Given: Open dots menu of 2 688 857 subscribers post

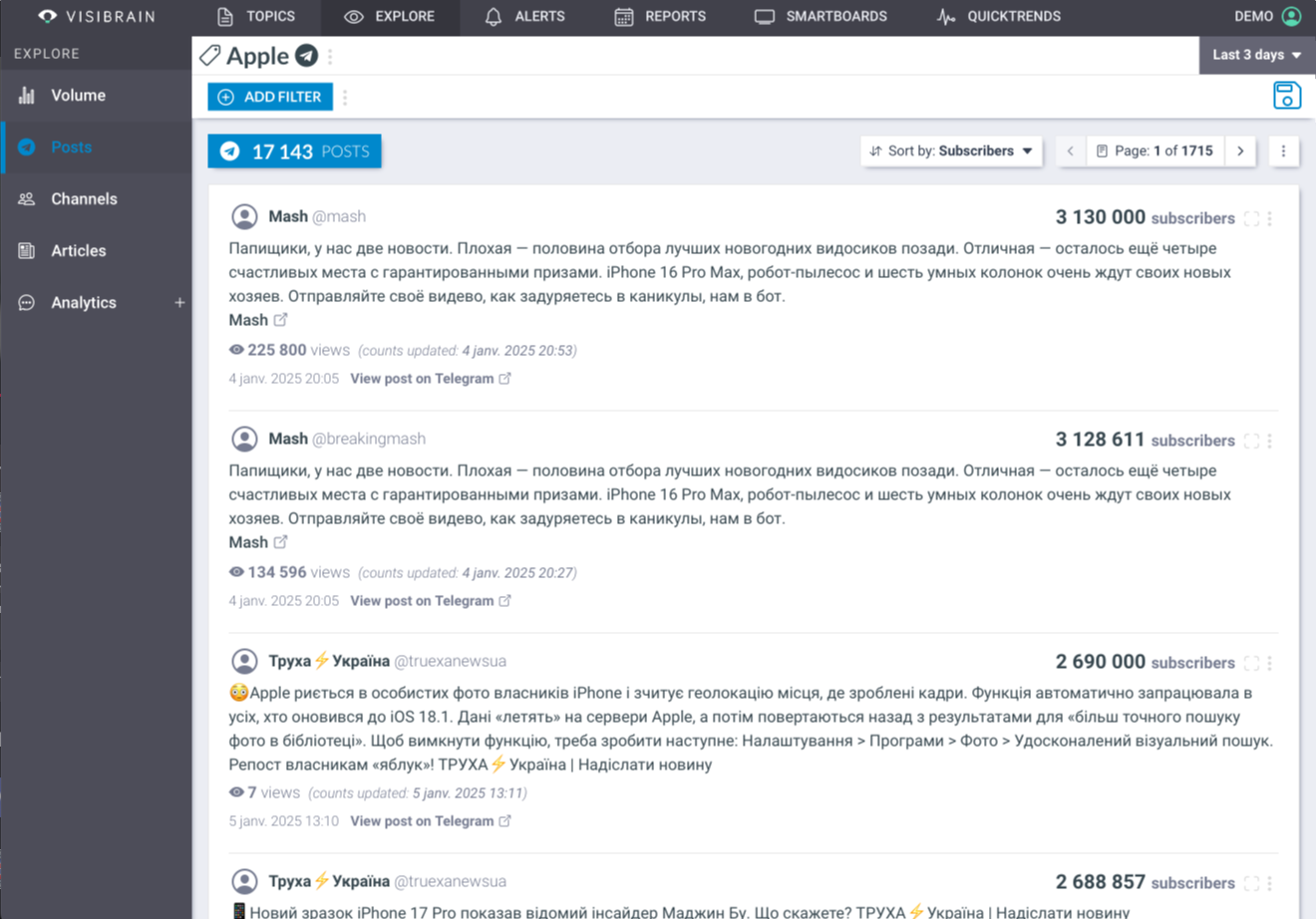Looking at the screenshot, I should pos(1269,883).
